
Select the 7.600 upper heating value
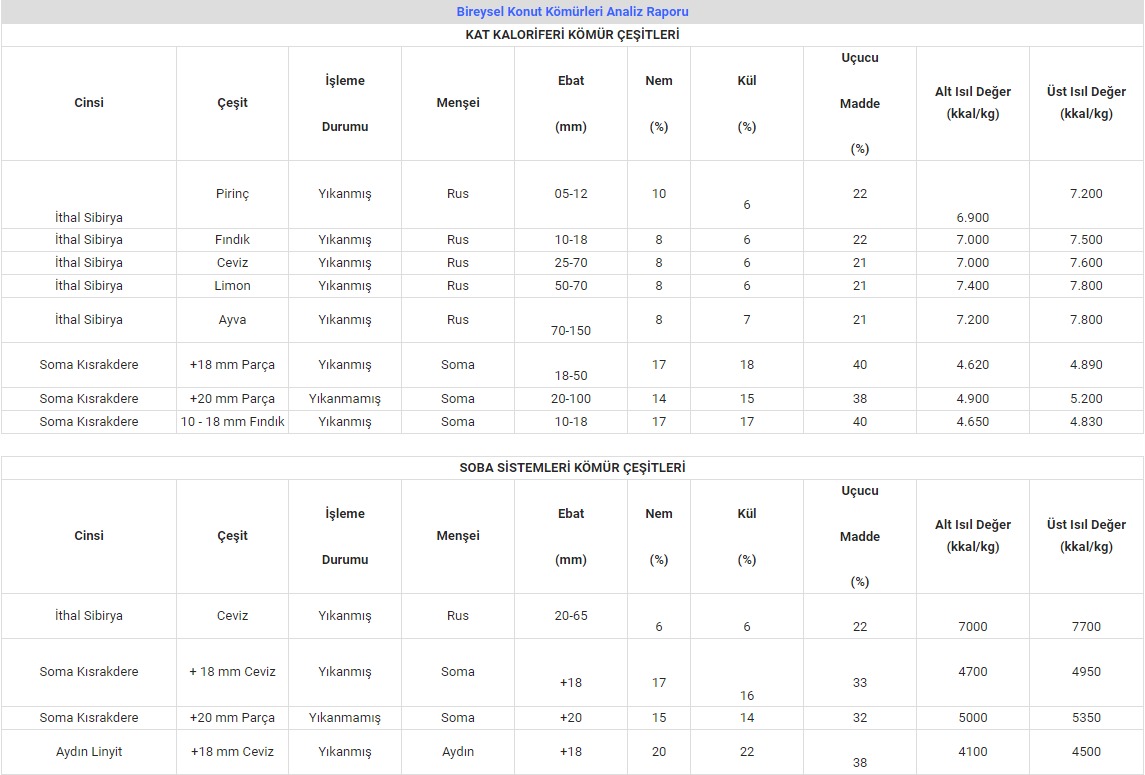click(x=1086, y=262)
